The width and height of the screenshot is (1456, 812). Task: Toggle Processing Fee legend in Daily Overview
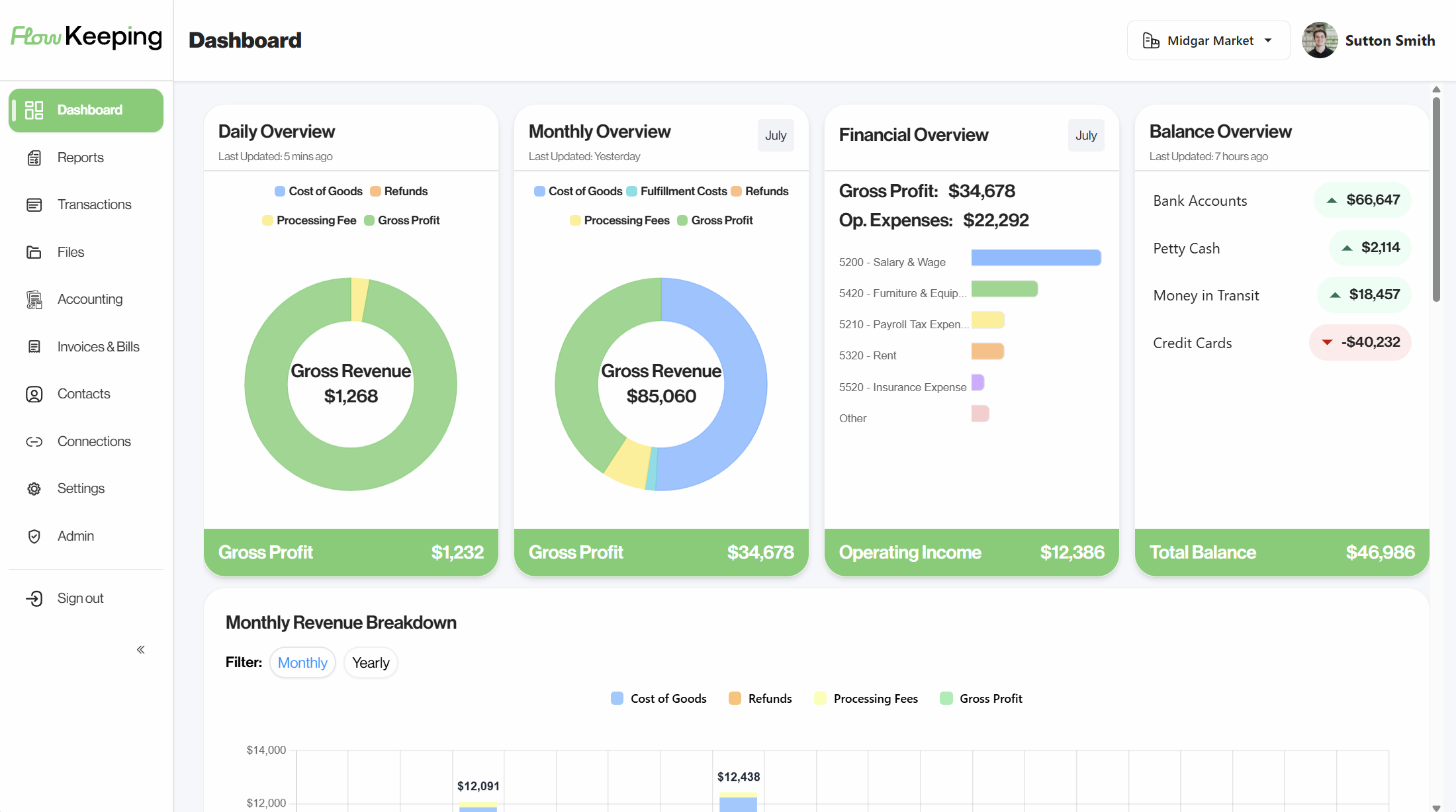[309, 220]
